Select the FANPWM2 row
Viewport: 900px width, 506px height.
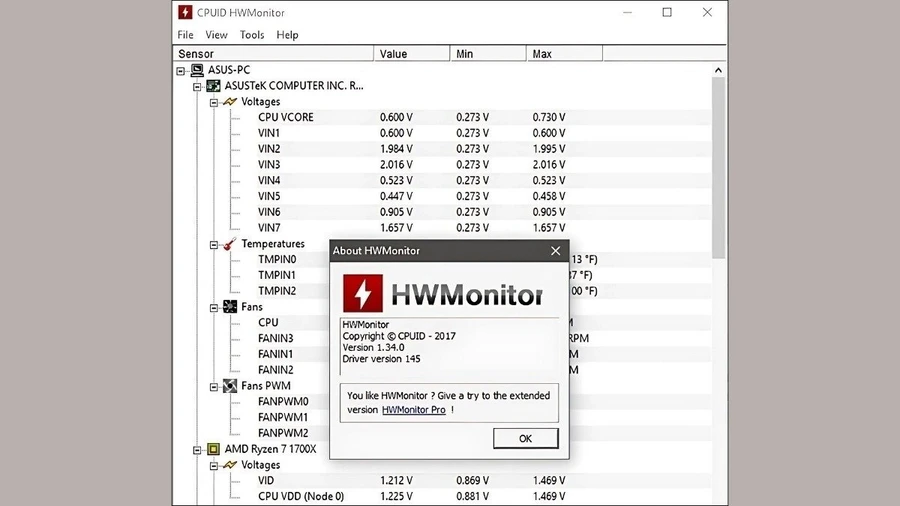click(283, 433)
